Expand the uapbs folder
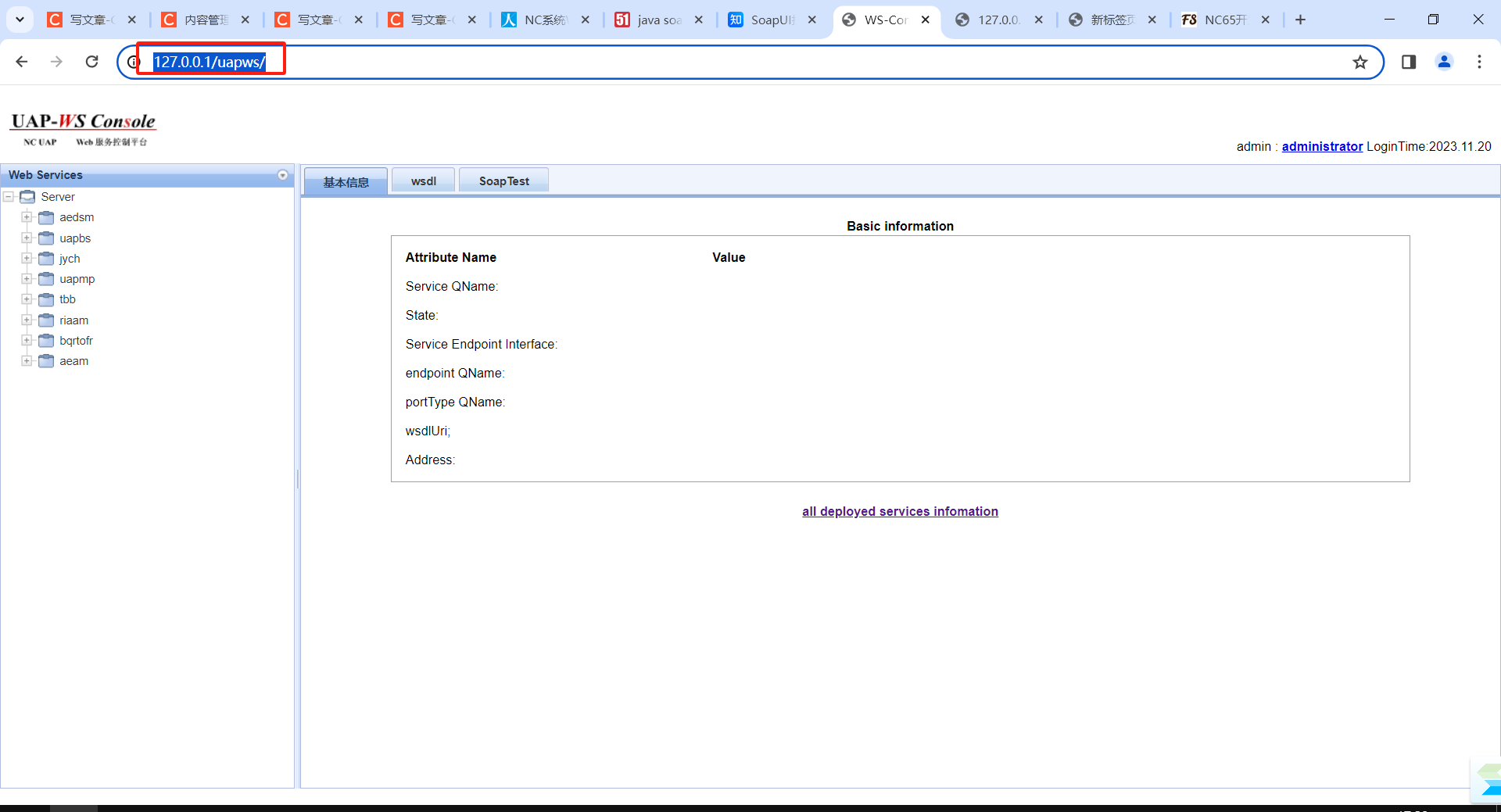Viewport: 1501px width, 812px height. [x=27, y=238]
